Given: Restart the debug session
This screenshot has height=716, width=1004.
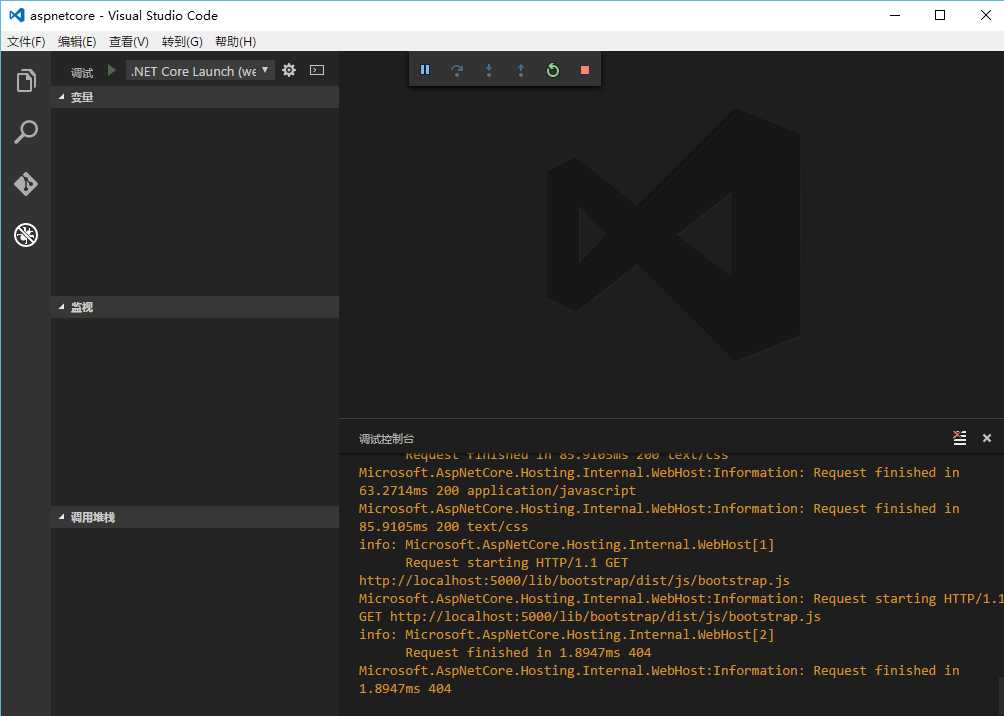Looking at the screenshot, I should pyautogui.click(x=553, y=70).
